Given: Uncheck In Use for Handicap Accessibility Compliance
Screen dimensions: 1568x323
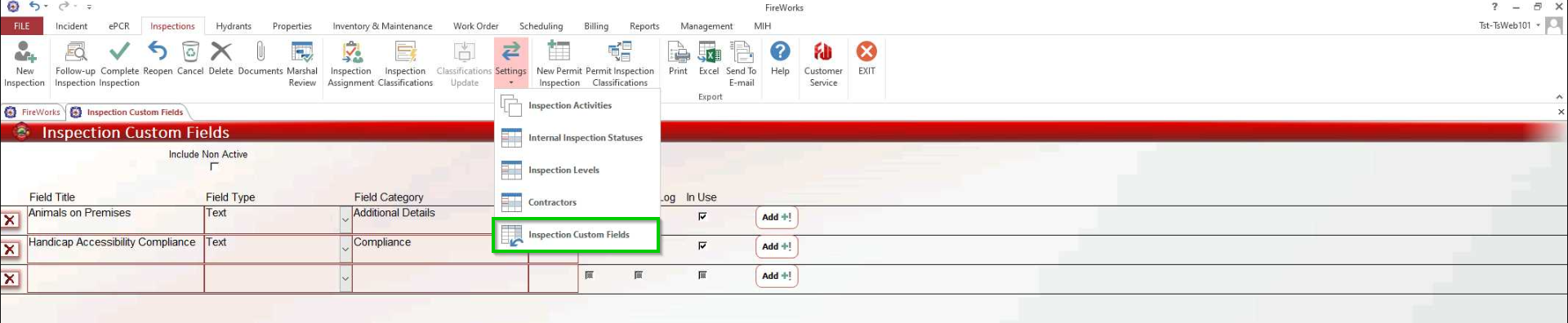Looking at the screenshot, I should [x=702, y=246].
